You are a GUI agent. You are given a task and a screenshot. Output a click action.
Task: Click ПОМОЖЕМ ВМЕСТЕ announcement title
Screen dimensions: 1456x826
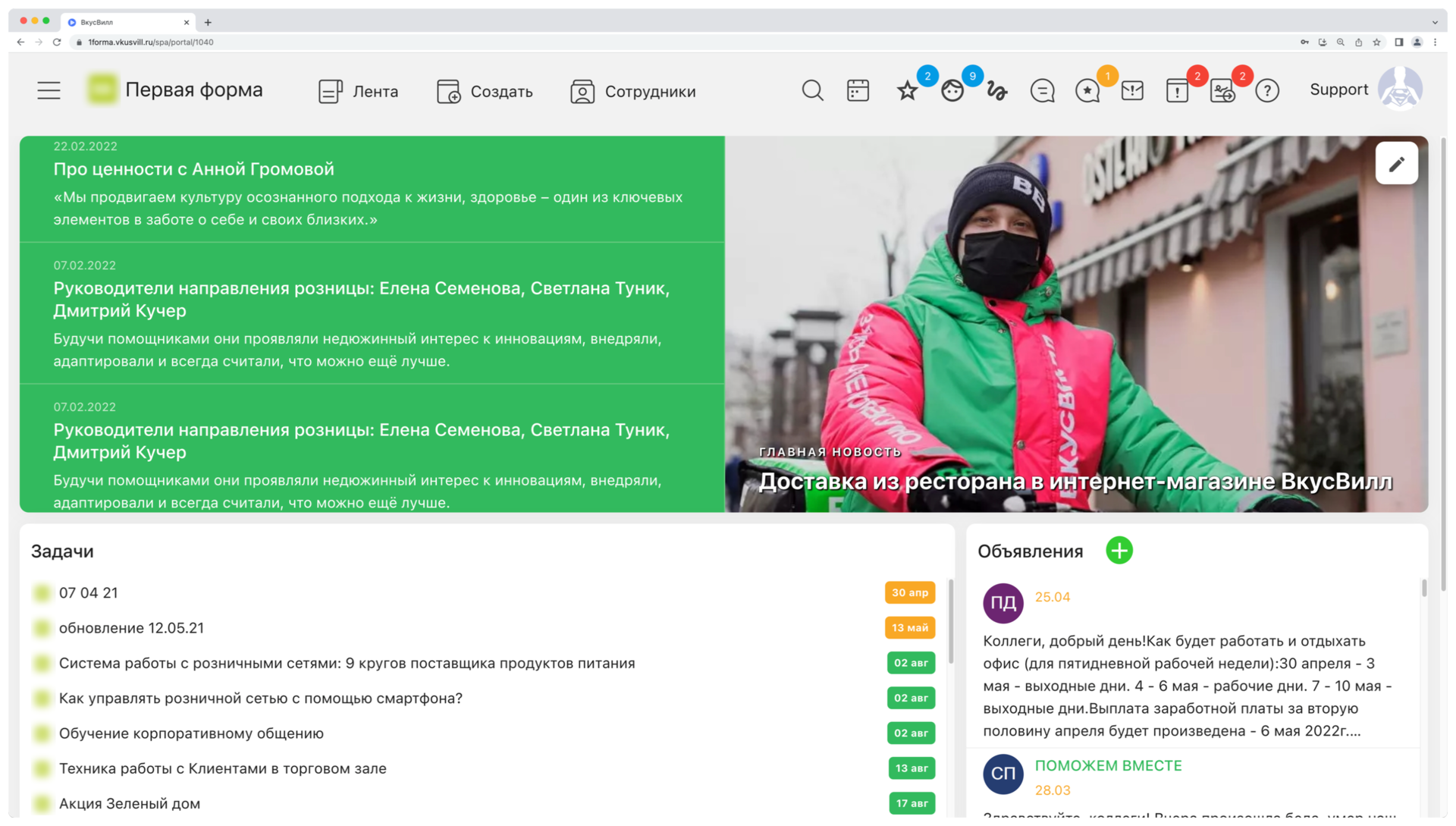click(1108, 766)
